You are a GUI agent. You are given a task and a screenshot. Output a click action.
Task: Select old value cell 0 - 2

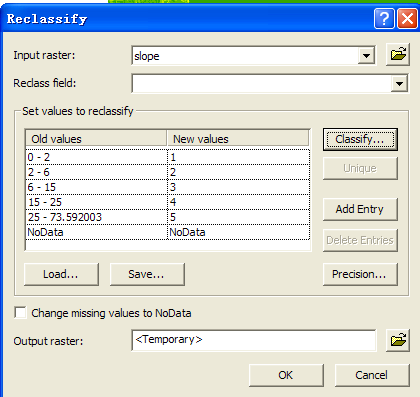(x=97, y=157)
